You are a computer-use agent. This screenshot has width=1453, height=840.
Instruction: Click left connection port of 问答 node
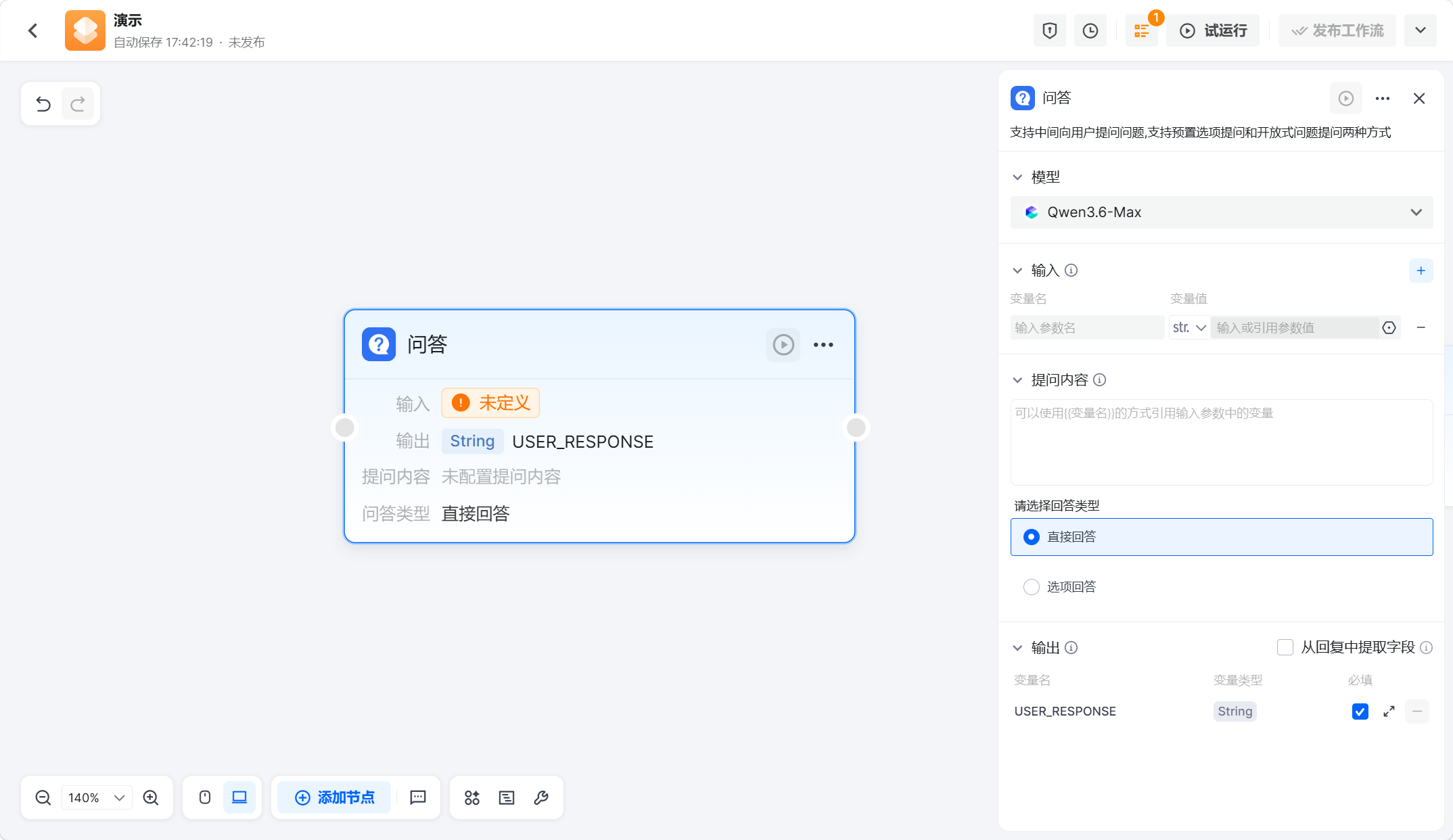tap(345, 427)
